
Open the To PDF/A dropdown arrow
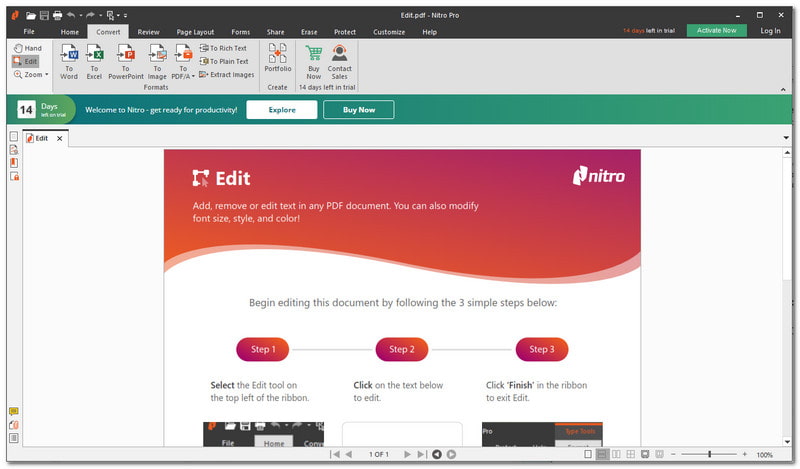[193, 75]
